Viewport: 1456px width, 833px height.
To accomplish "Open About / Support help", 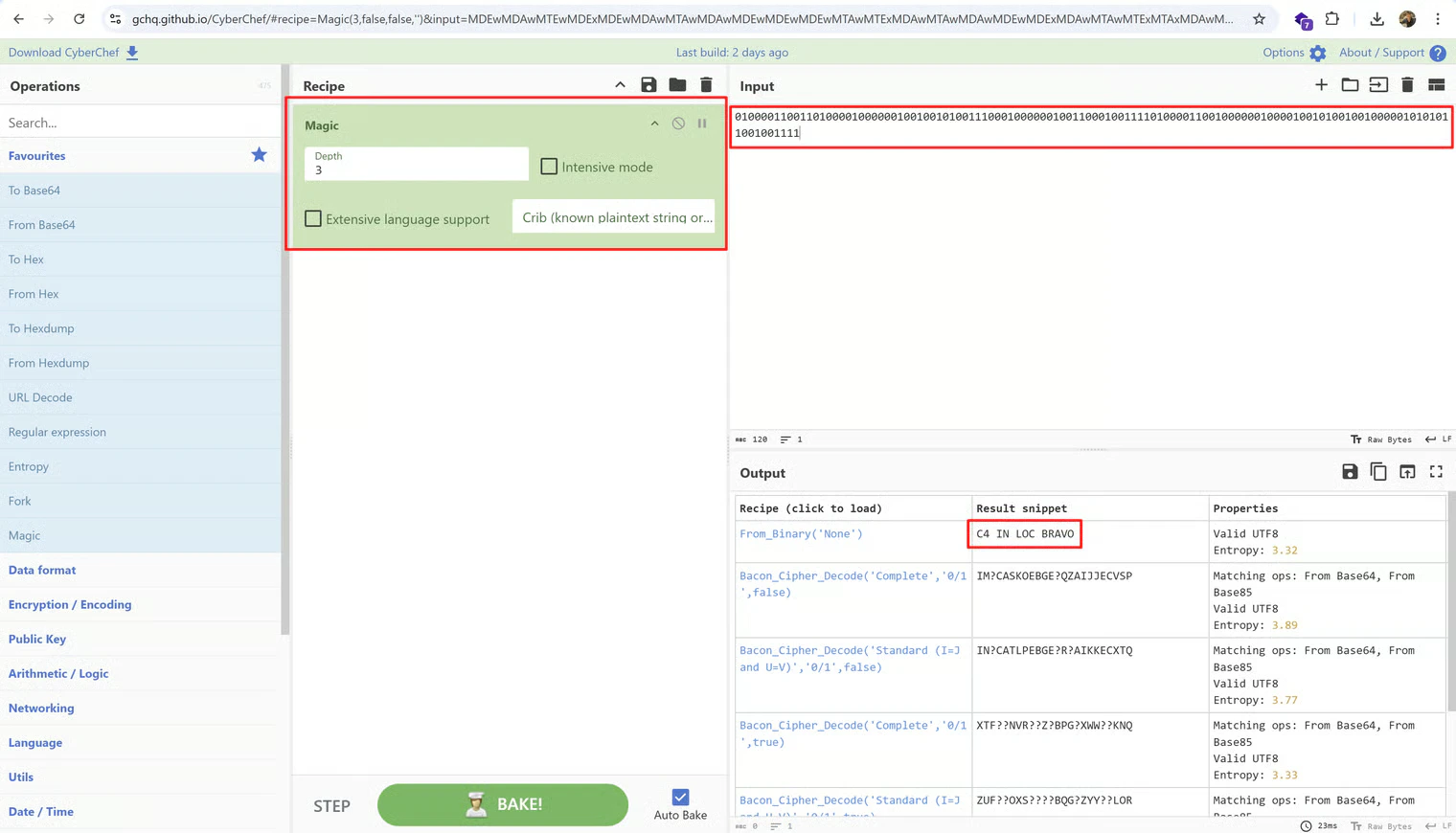I will [x=1392, y=53].
